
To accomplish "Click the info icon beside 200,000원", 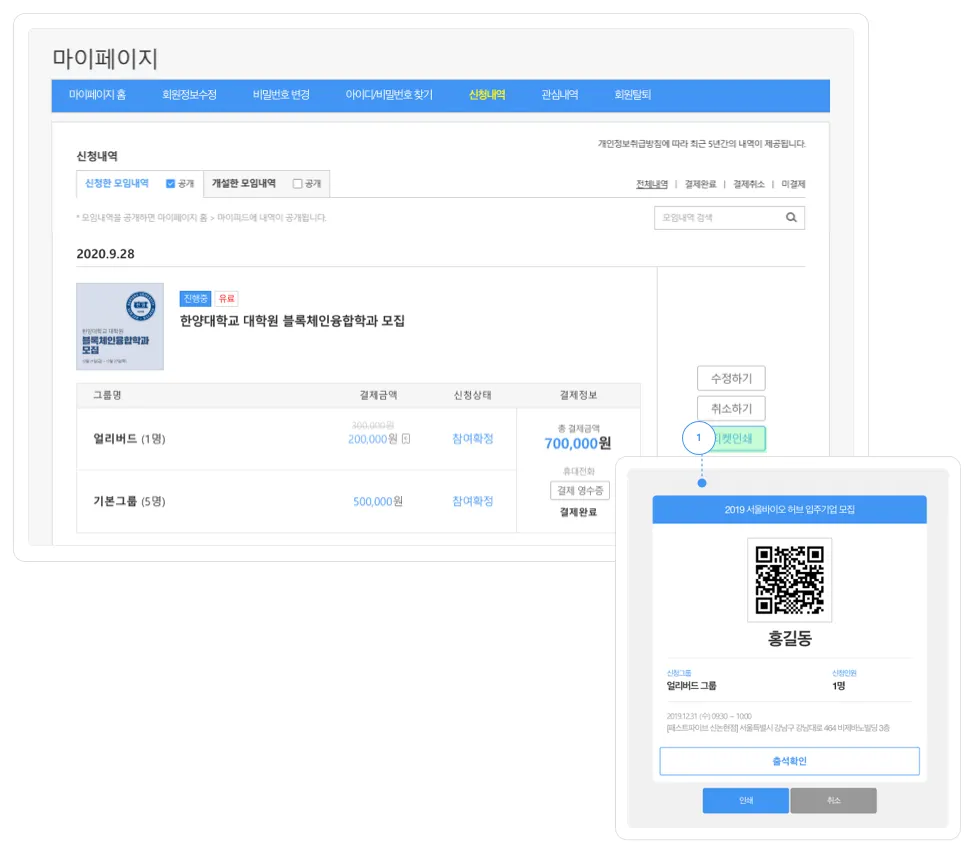I will (x=406, y=439).
